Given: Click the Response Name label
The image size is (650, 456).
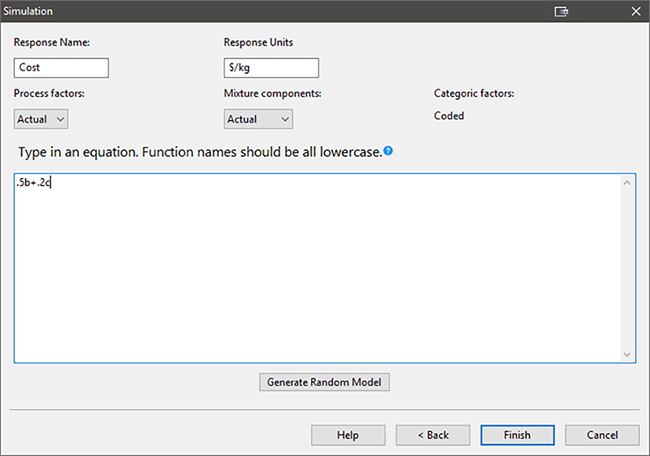Looking at the screenshot, I should click(x=51, y=43).
